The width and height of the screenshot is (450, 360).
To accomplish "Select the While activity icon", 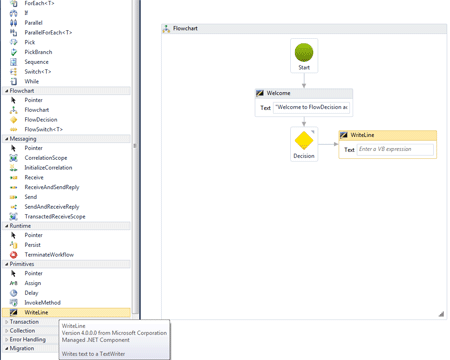I will [x=13, y=81].
